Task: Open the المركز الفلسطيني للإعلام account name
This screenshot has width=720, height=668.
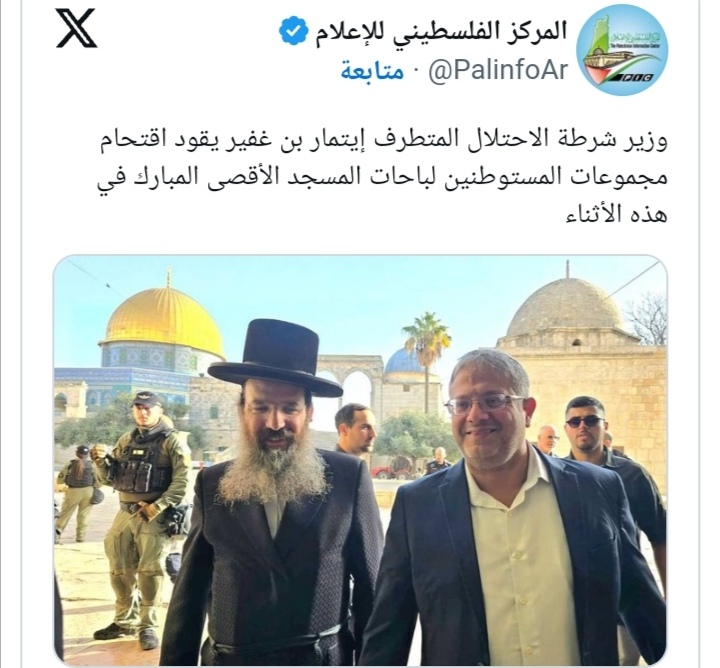Action: coord(441,31)
